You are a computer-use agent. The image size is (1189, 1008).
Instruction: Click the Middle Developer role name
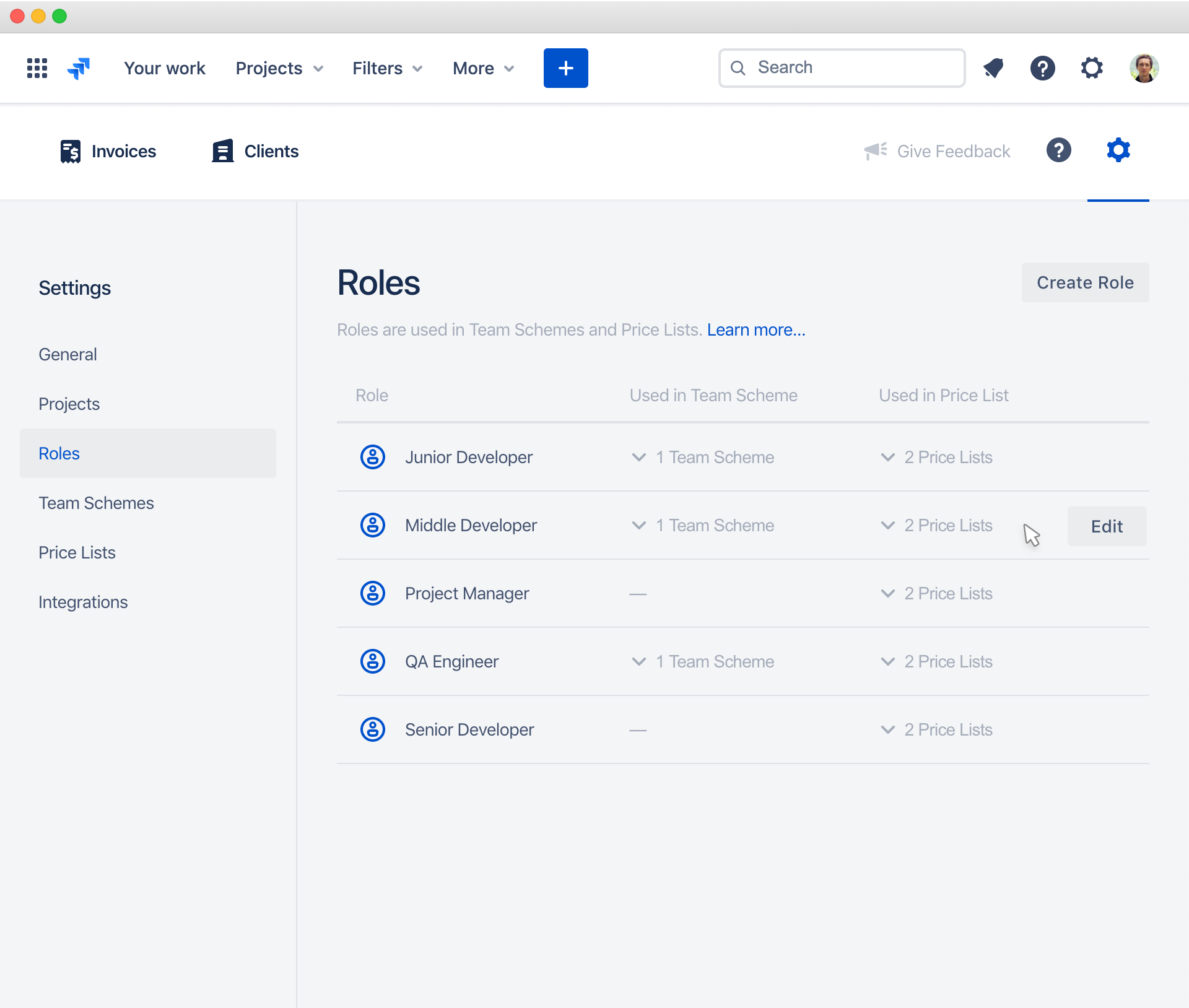[471, 525]
